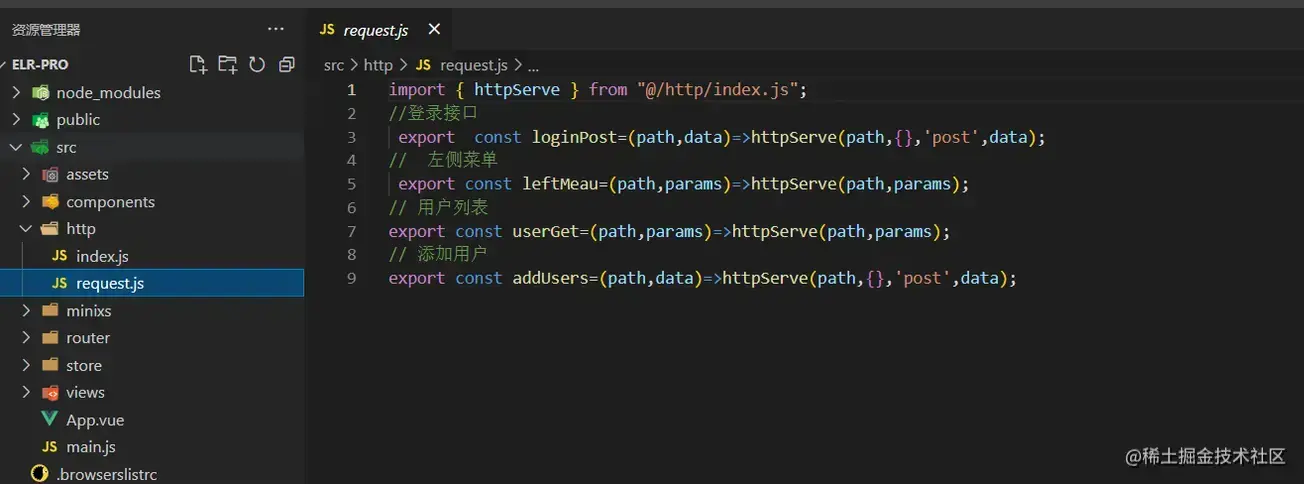Click the views folder icon
This screenshot has height=484, width=1304.
click(x=50, y=392)
